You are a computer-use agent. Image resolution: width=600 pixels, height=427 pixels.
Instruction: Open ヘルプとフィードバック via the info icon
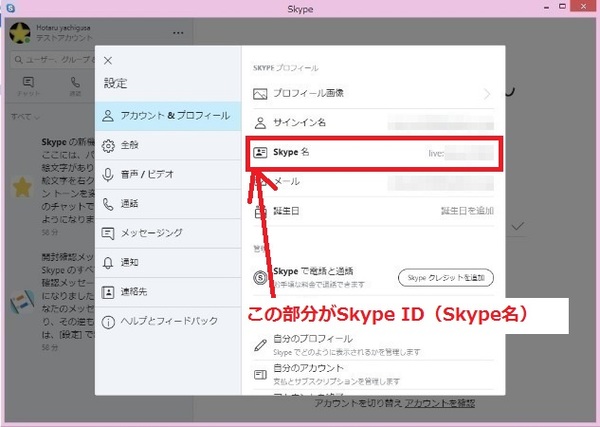(109, 321)
